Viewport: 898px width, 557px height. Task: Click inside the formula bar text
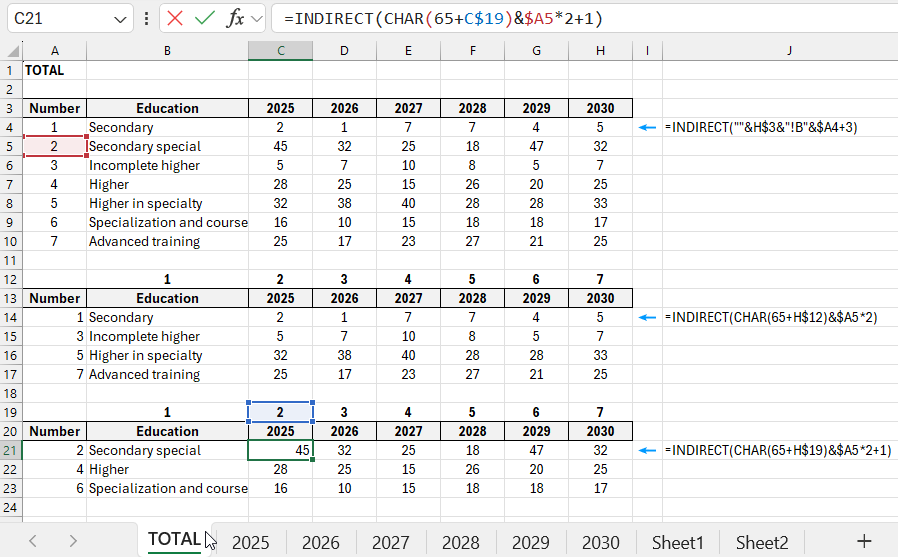[443, 18]
